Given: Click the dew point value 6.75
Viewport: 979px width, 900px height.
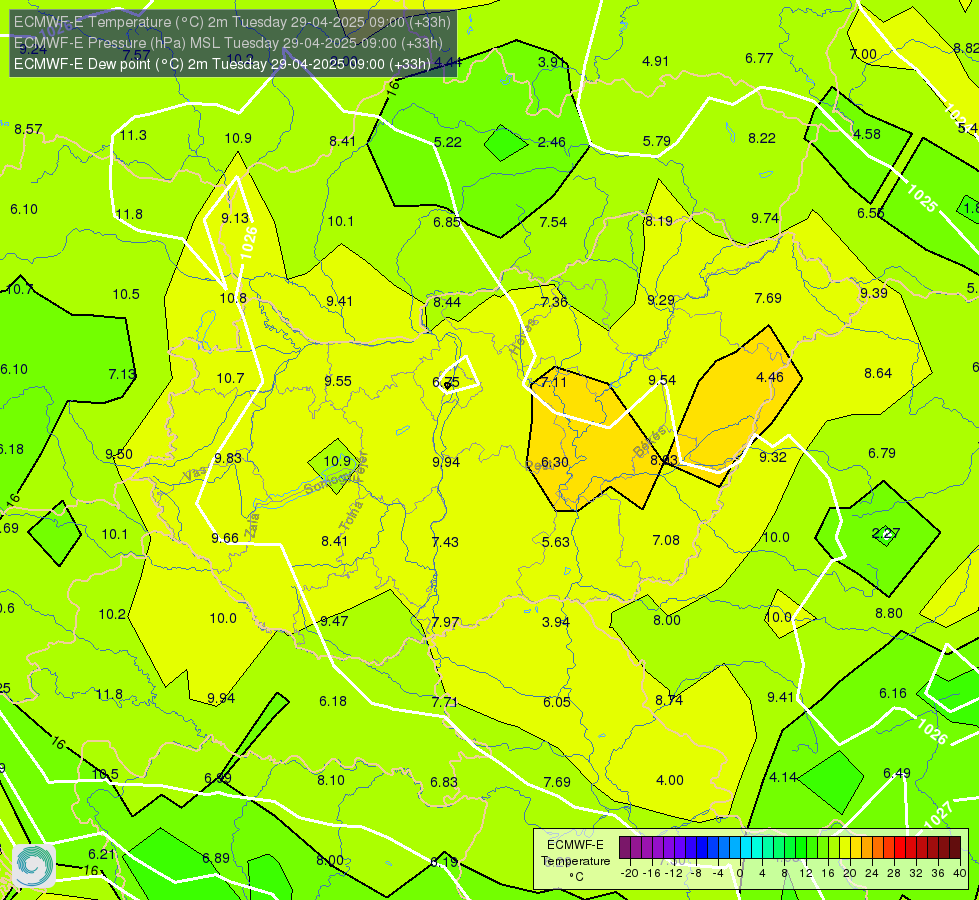Looking at the screenshot, I should coord(446,382).
